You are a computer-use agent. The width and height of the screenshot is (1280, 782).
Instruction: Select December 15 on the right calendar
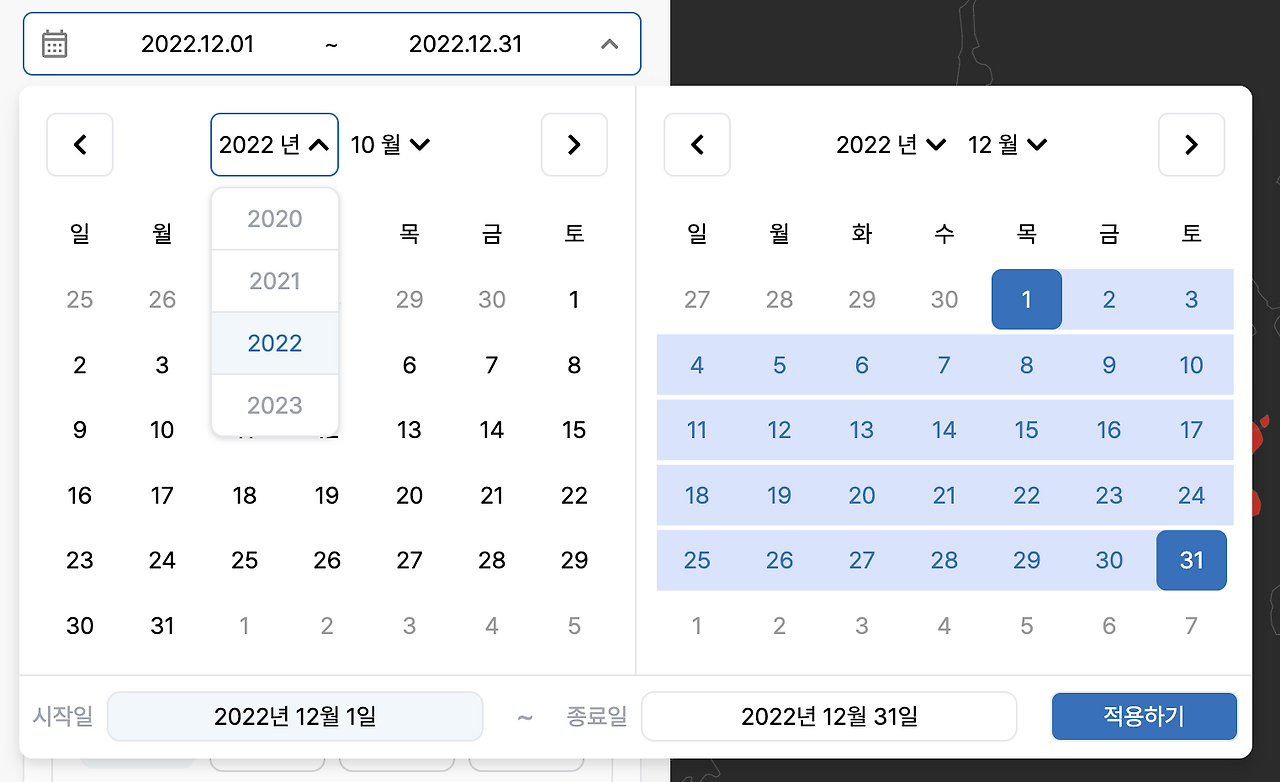tap(1026, 430)
